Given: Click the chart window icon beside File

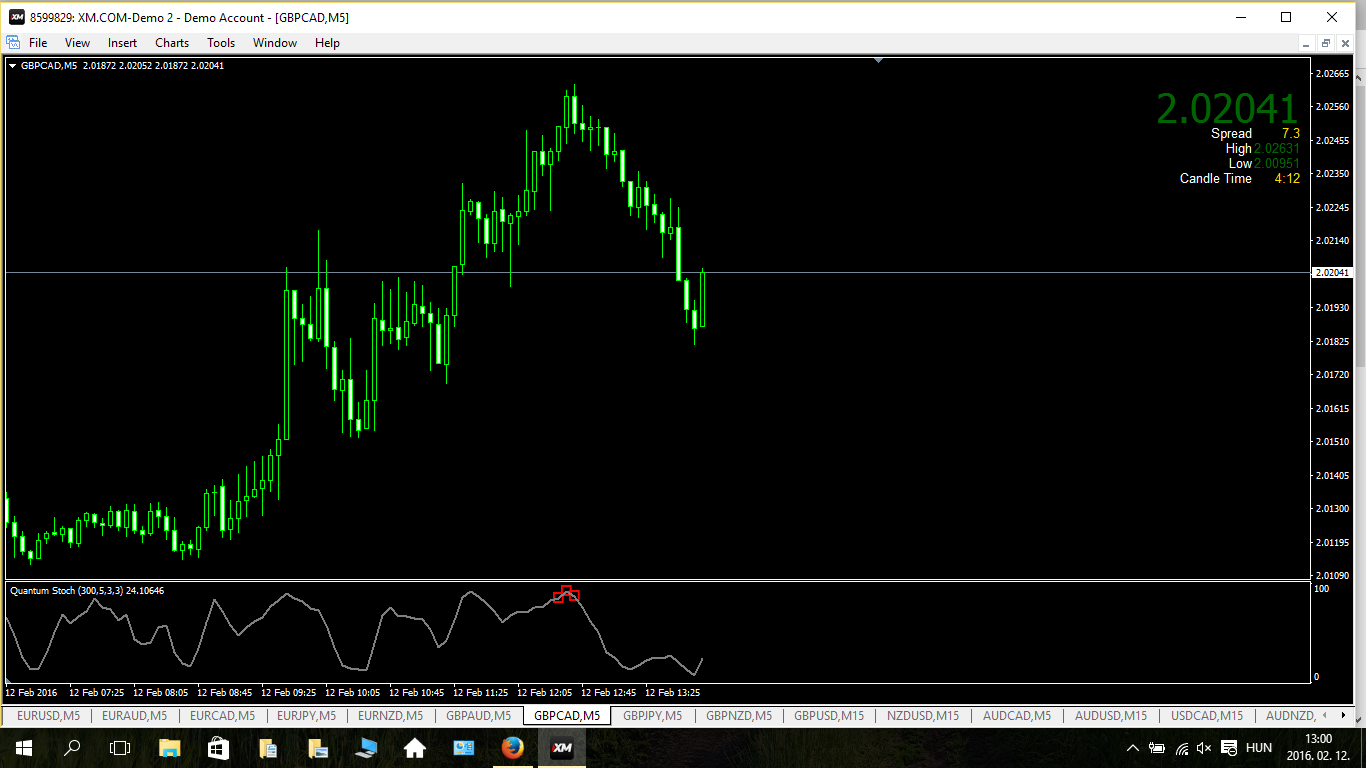Looking at the screenshot, I should (x=13, y=42).
